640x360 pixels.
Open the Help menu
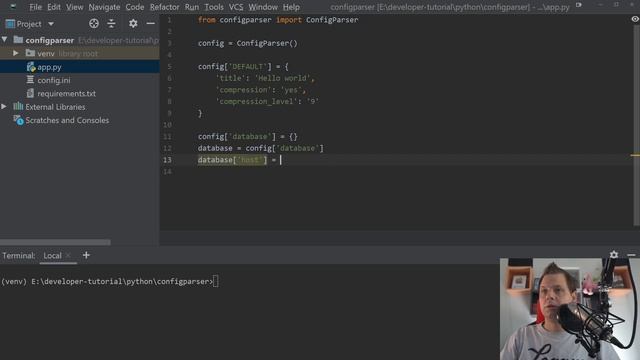click(291, 7)
